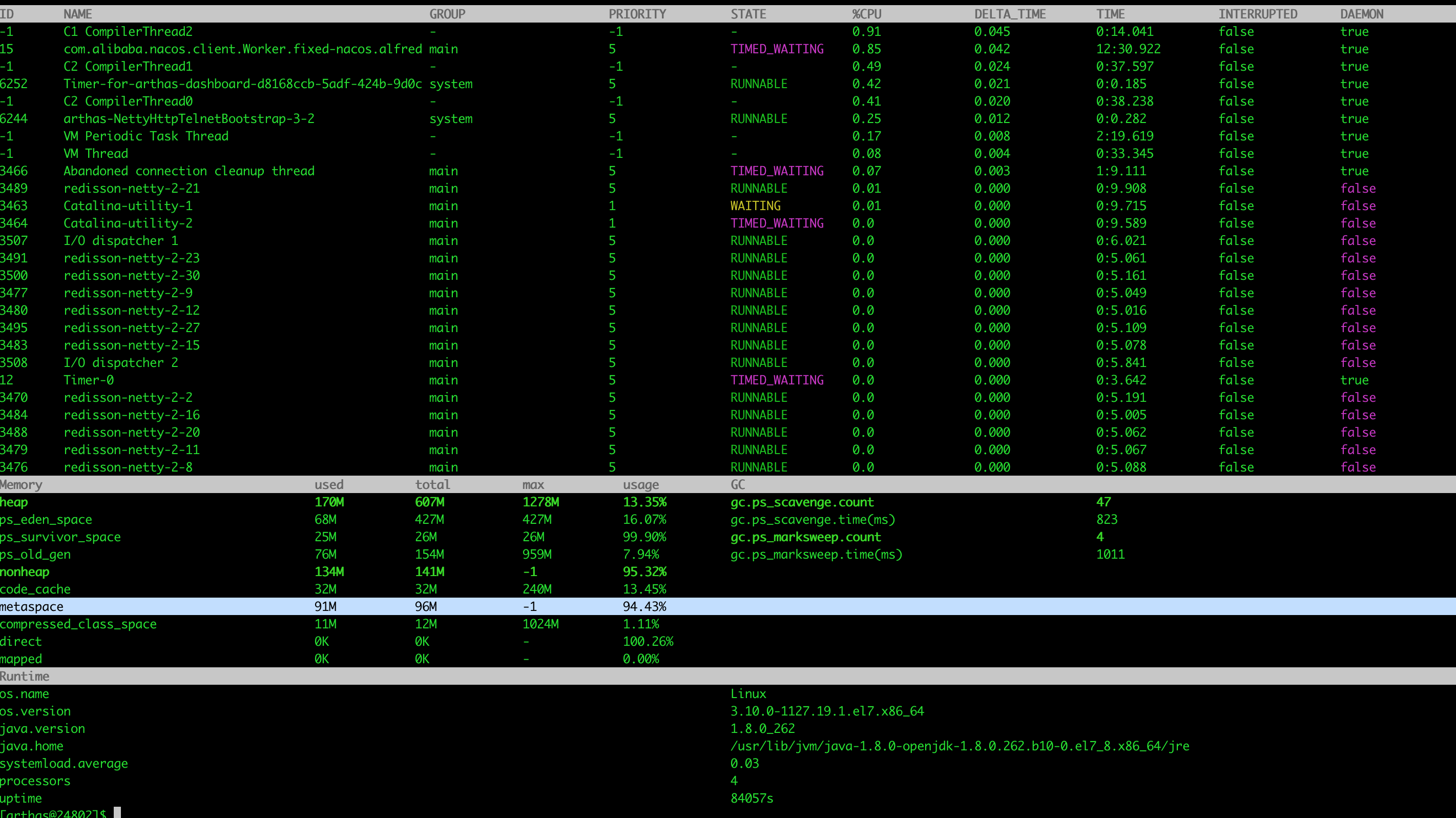Click the 0.91 CPU value
This screenshot has width=1456, height=818.
point(866,32)
